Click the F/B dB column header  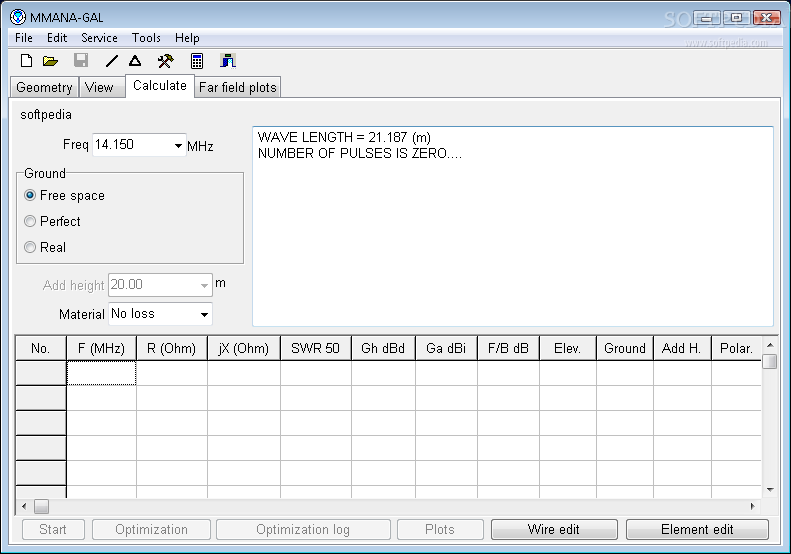[508, 348]
